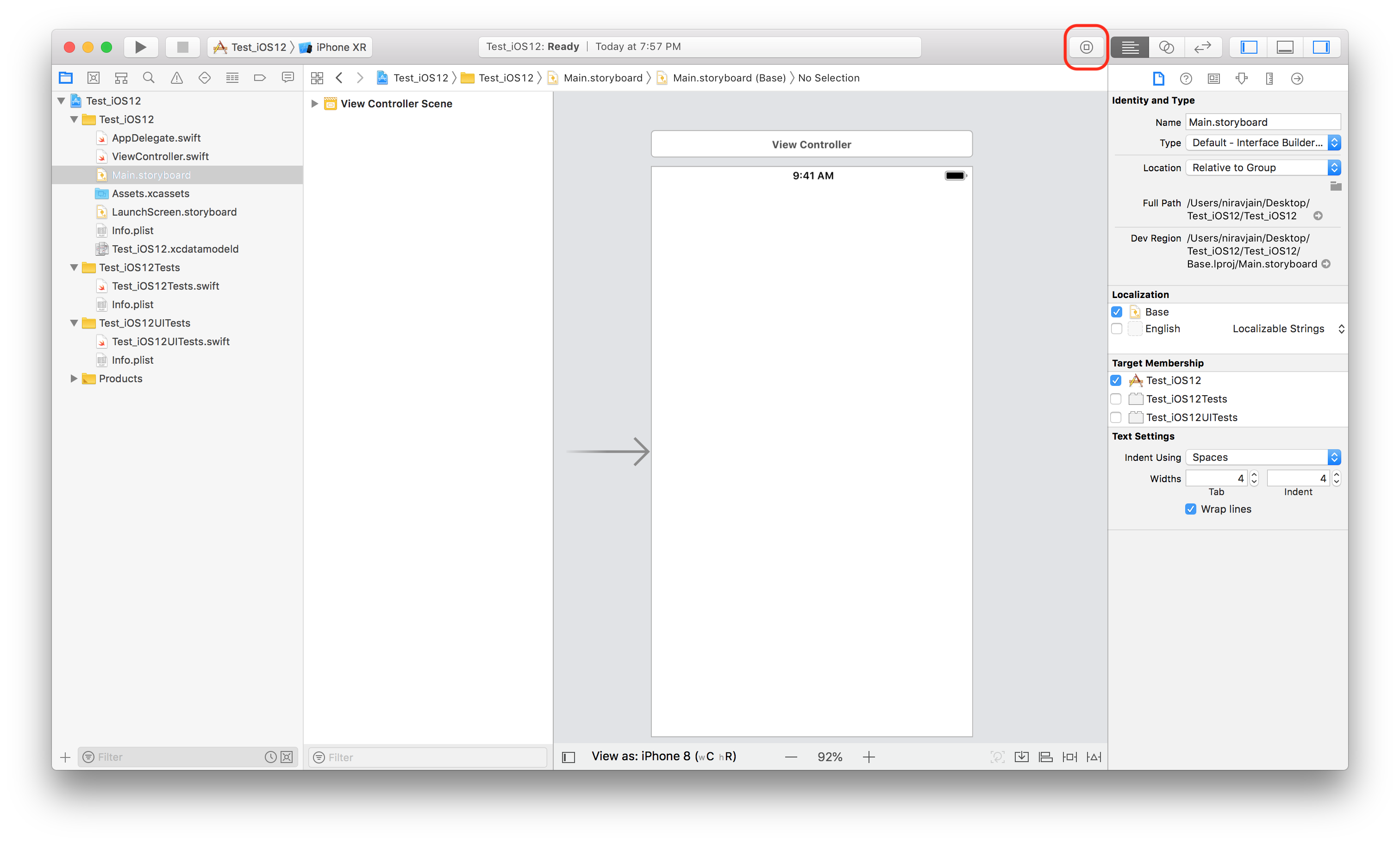Uncheck the Wrap lines checkbox
The width and height of the screenshot is (1400, 844).
1190,509
